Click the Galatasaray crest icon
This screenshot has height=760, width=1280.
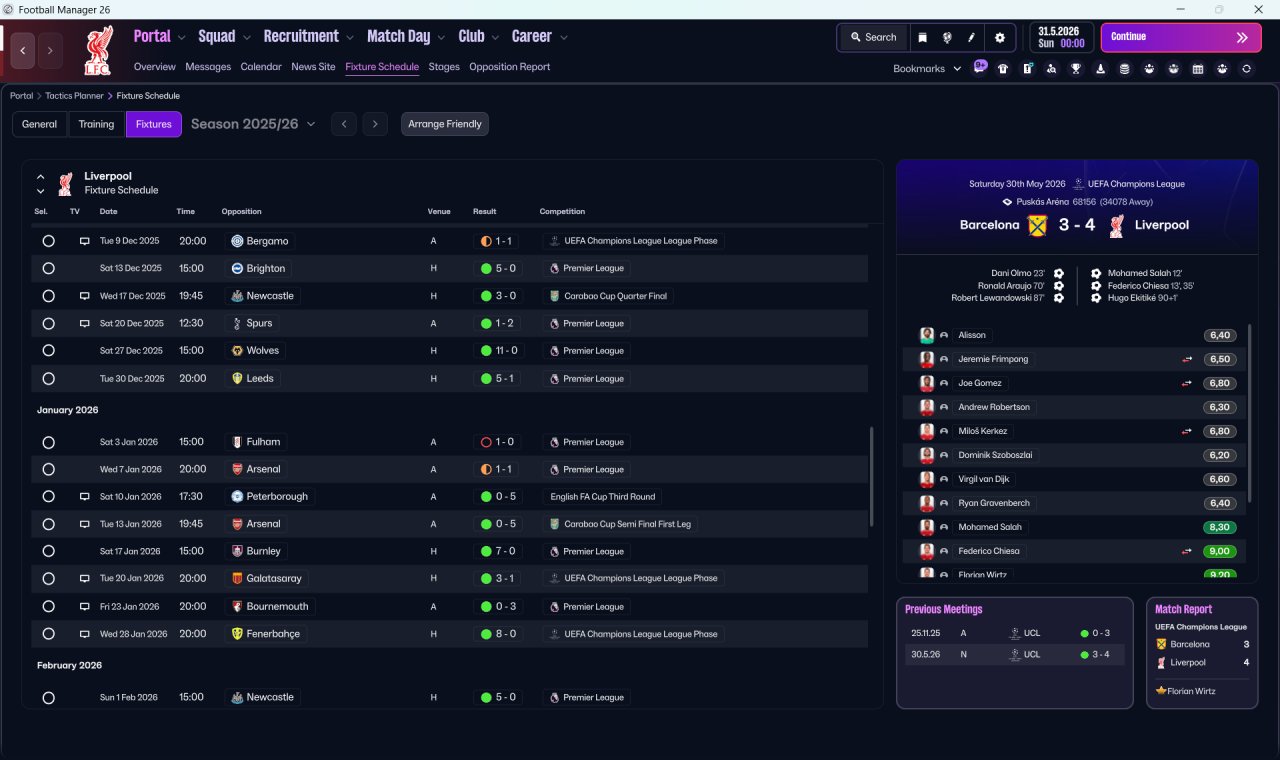[237, 578]
